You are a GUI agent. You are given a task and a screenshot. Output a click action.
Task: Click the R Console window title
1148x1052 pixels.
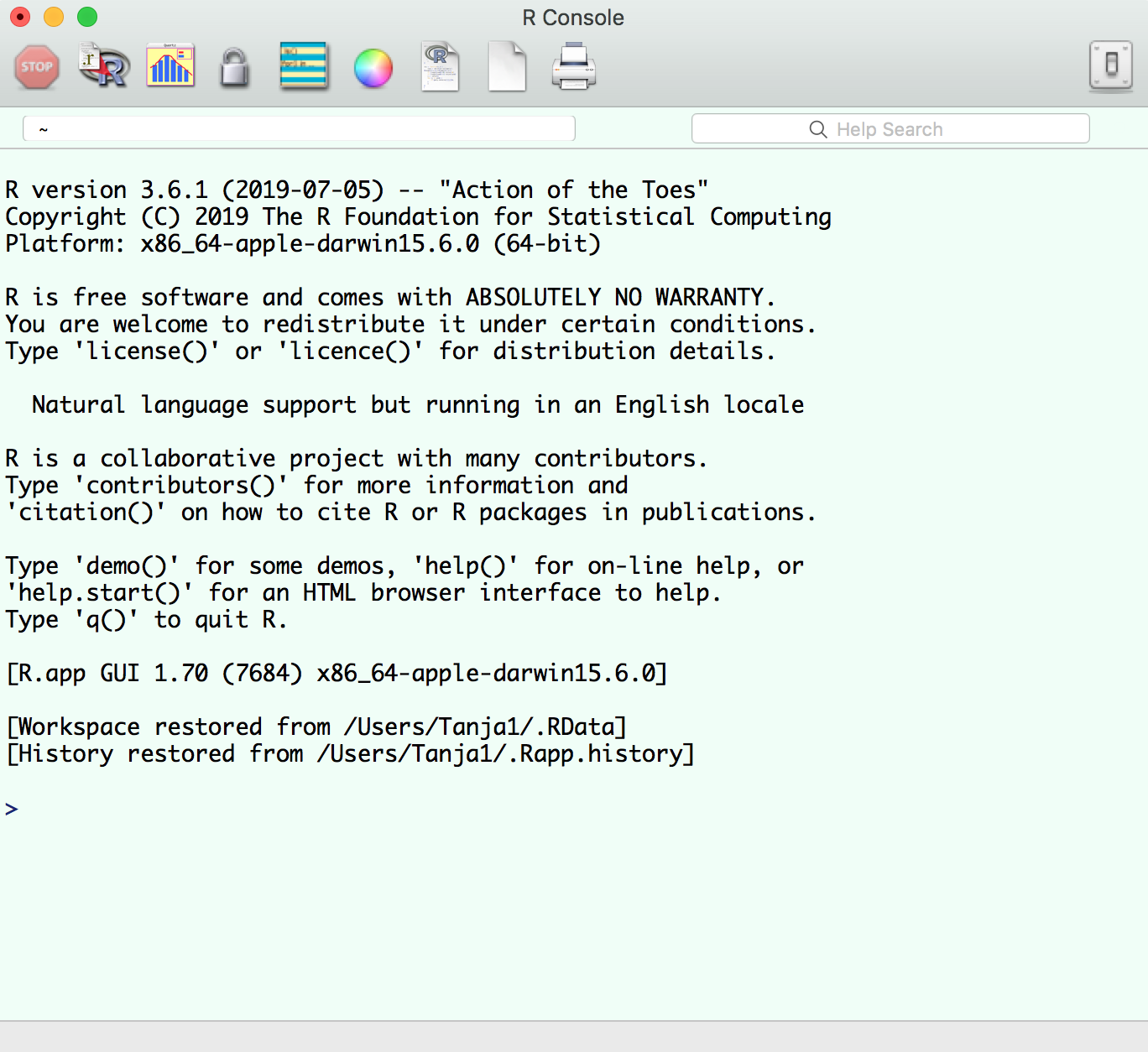click(x=573, y=18)
